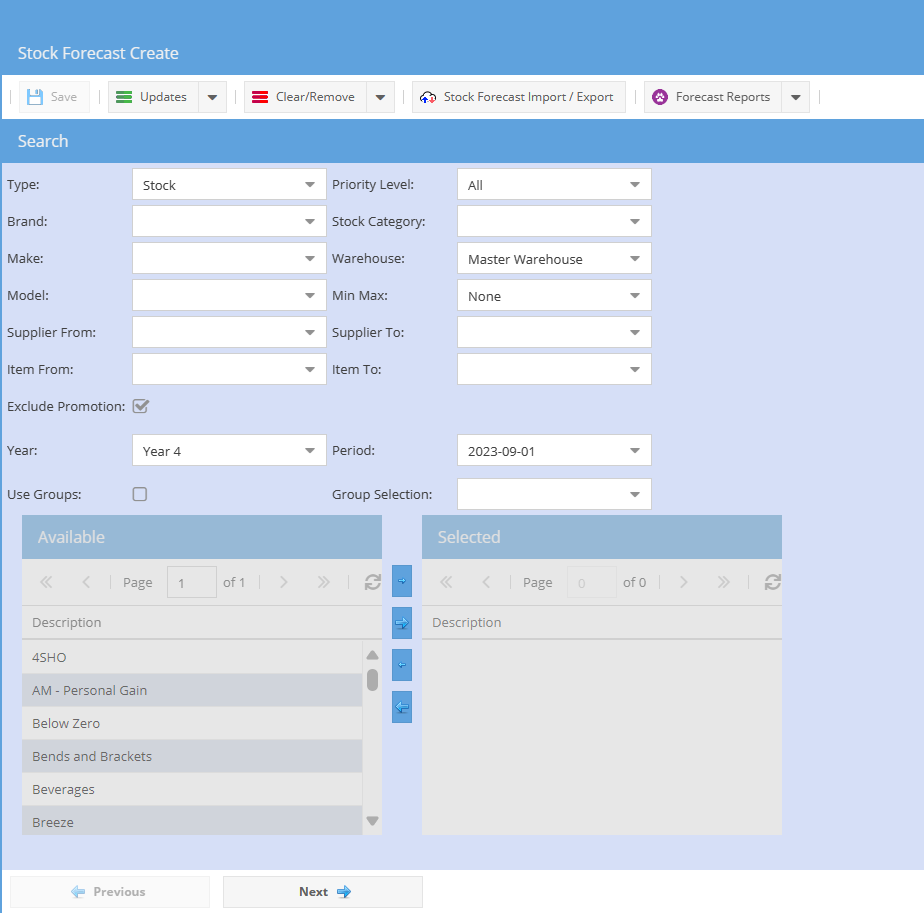The width and height of the screenshot is (924, 913).
Task: Toggle the Exclude Promotion checkbox
Action: [141, 406]
